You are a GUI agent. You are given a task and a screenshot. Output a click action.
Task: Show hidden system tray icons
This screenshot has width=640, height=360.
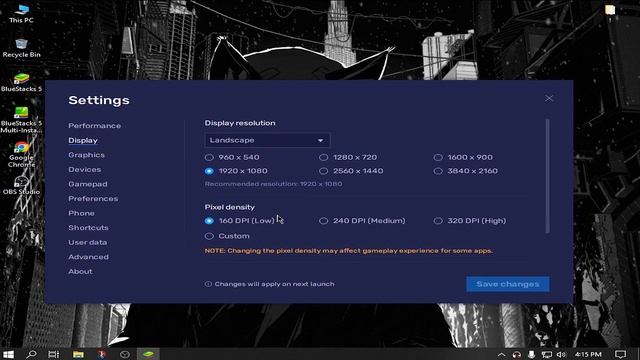502,354
